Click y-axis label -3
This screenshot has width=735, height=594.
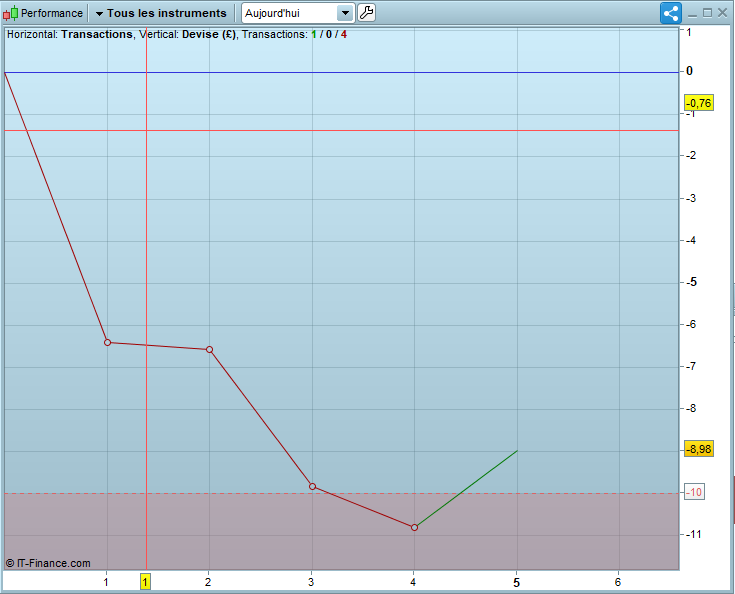[x=691, y=198]
